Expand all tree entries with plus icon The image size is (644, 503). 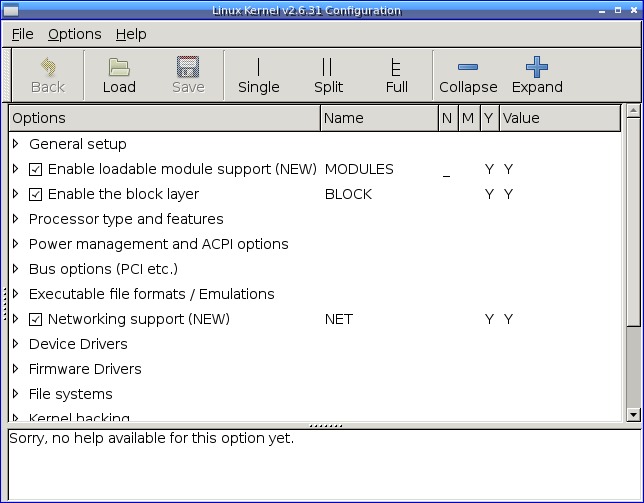[537, 67]
